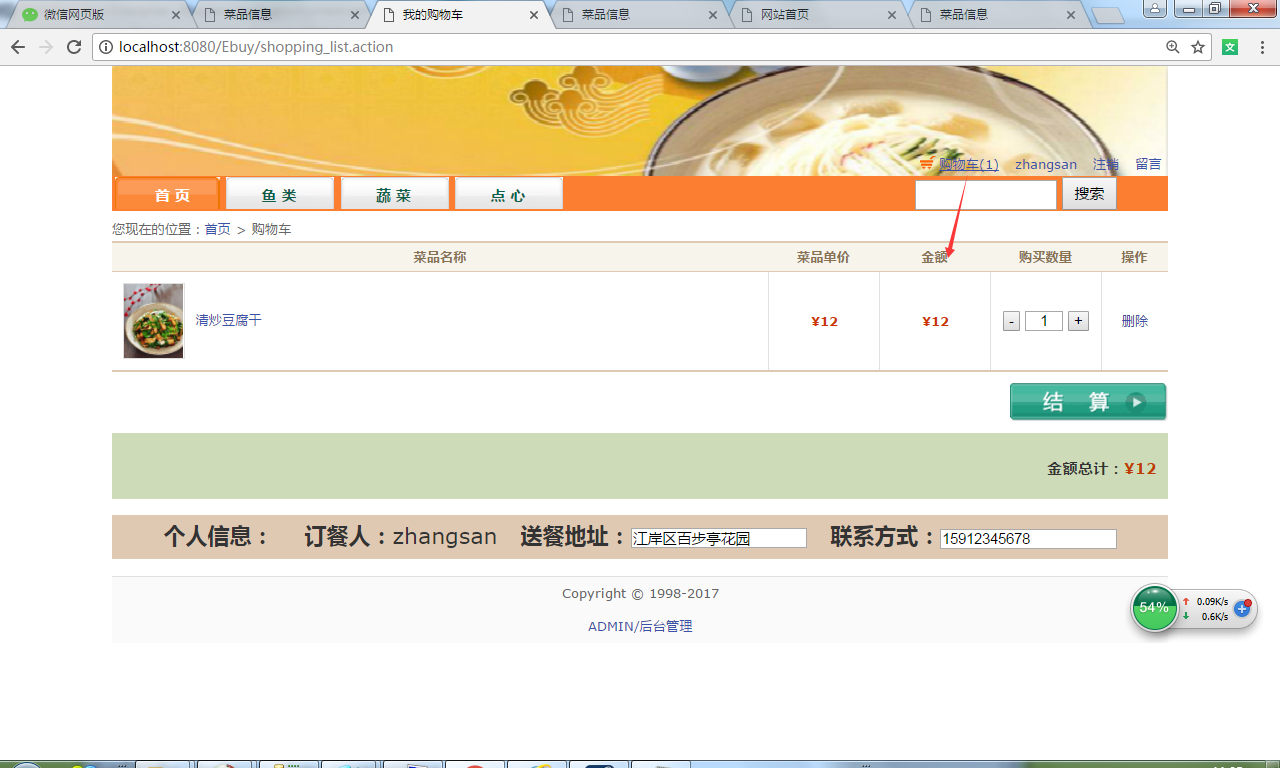Bookmark this page with the star icon

1198,47
